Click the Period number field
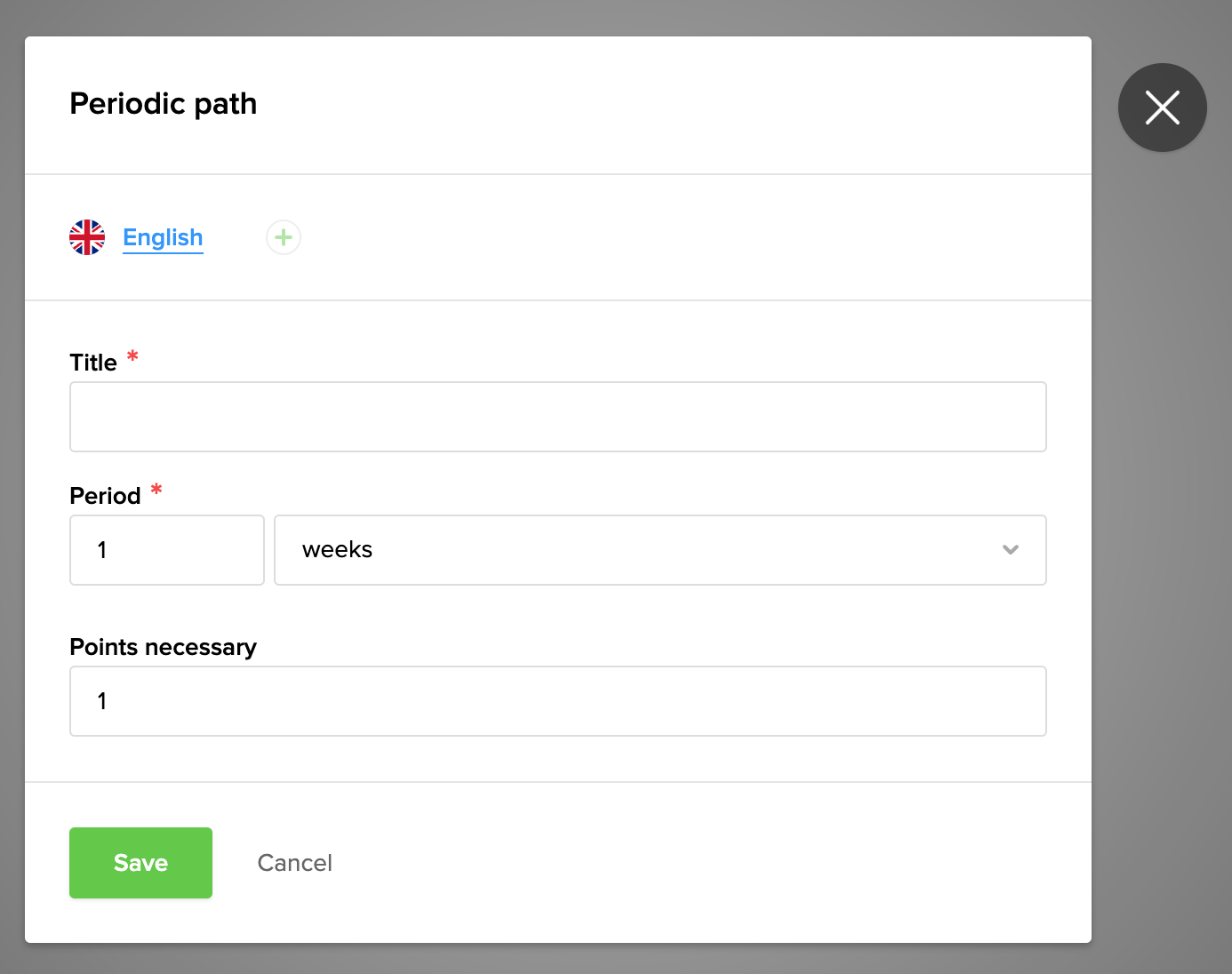 coord(167,550)
